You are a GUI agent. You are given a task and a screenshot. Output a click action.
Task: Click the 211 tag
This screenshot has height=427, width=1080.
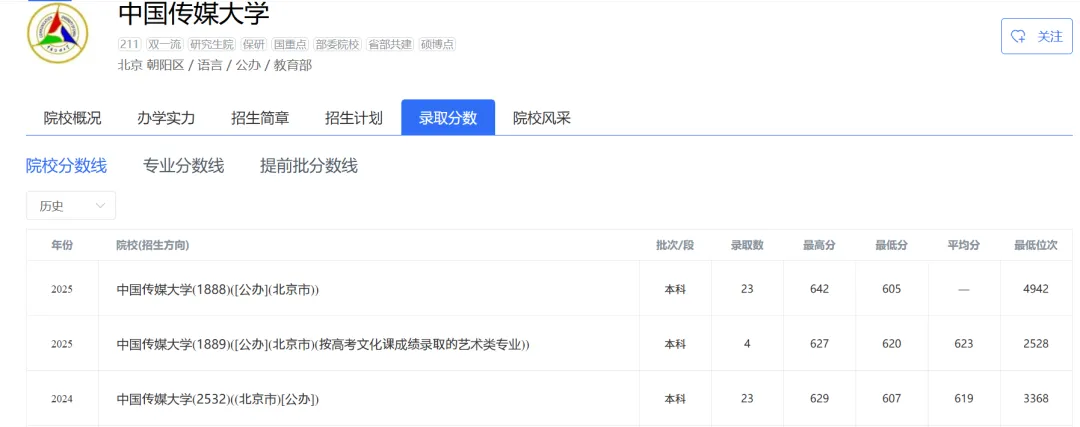tap(129, 44)
